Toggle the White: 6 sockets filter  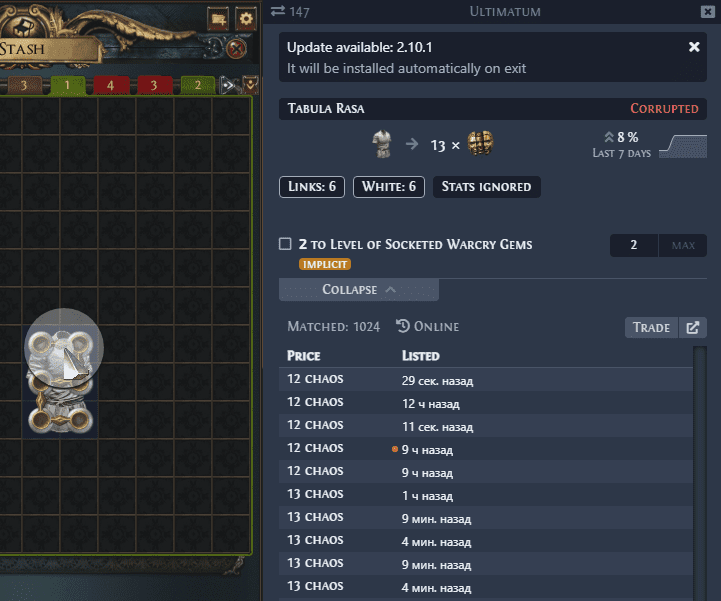pyautogui.click(x=389, y=187)
